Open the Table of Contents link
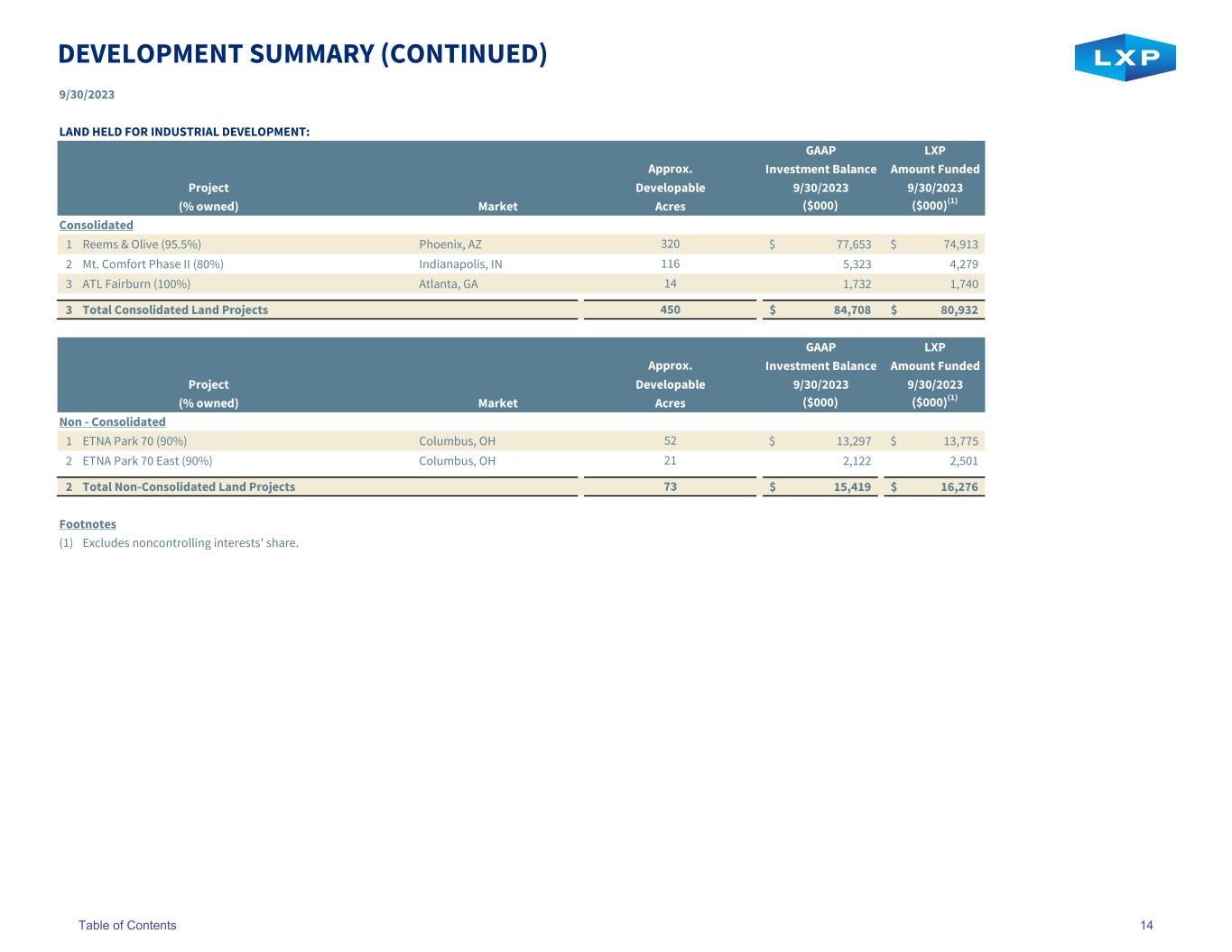This screenshot has height=952, width=1232. click(127, 925)
